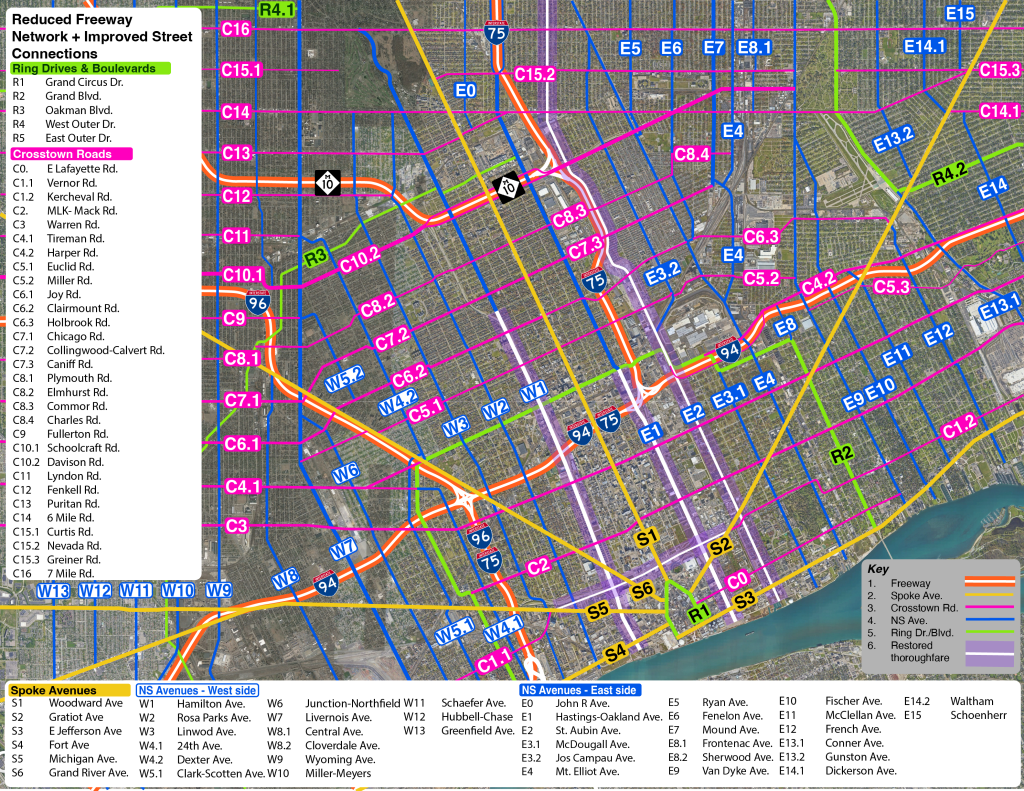Select the pink C0 crosstown road marker
1024x791 pixels.
(x=737, y=579)
